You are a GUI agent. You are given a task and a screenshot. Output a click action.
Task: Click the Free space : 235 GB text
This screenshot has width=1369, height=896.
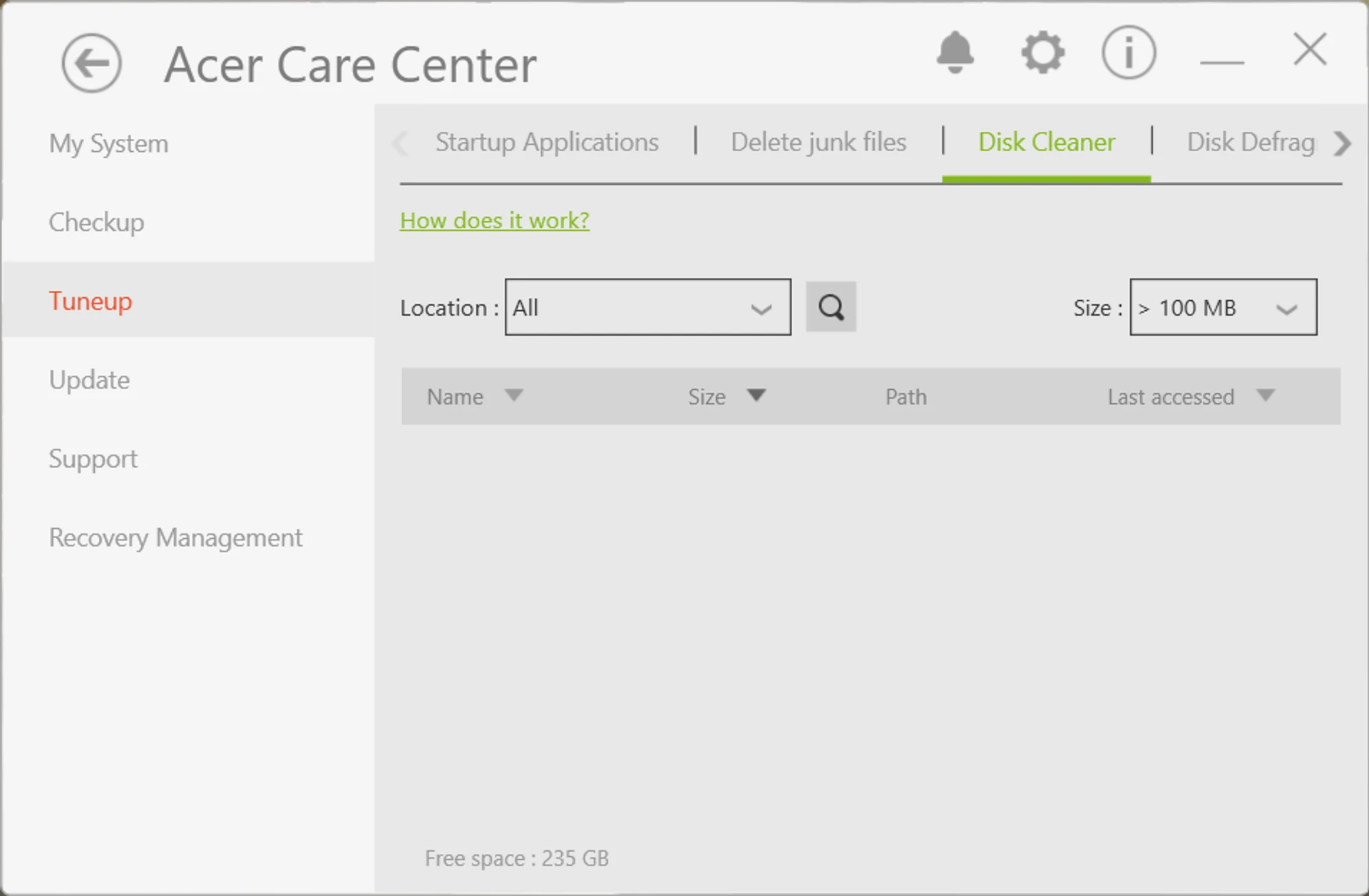point(517,858)
